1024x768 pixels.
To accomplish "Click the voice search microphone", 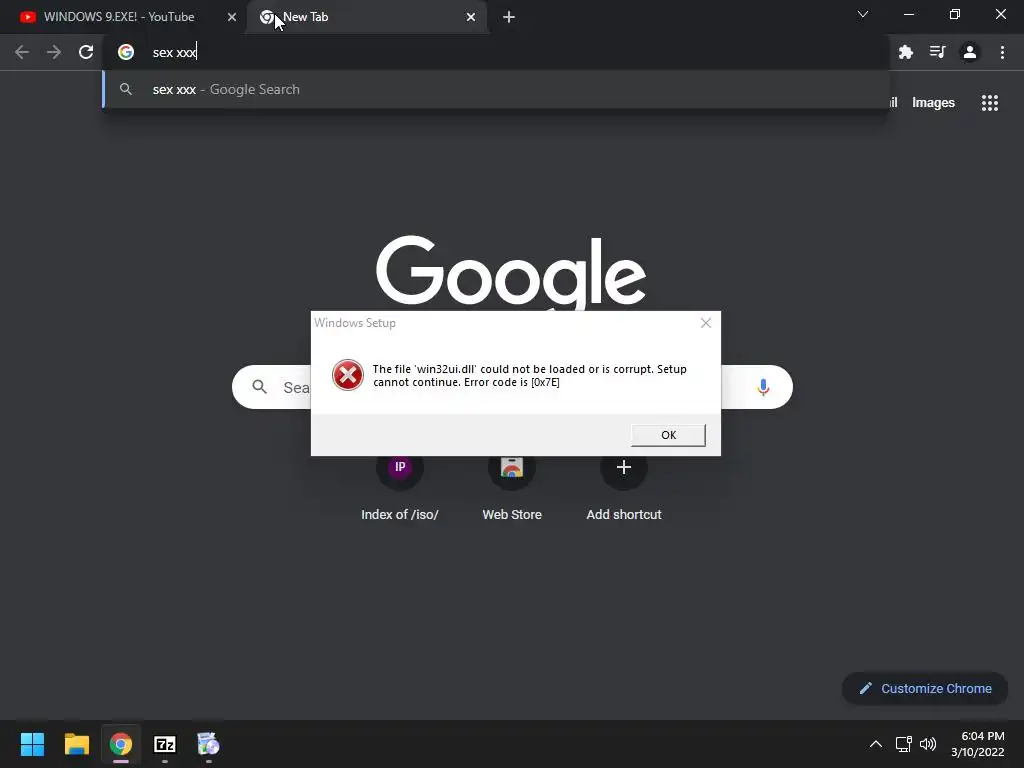I will [x=763, y=387].
